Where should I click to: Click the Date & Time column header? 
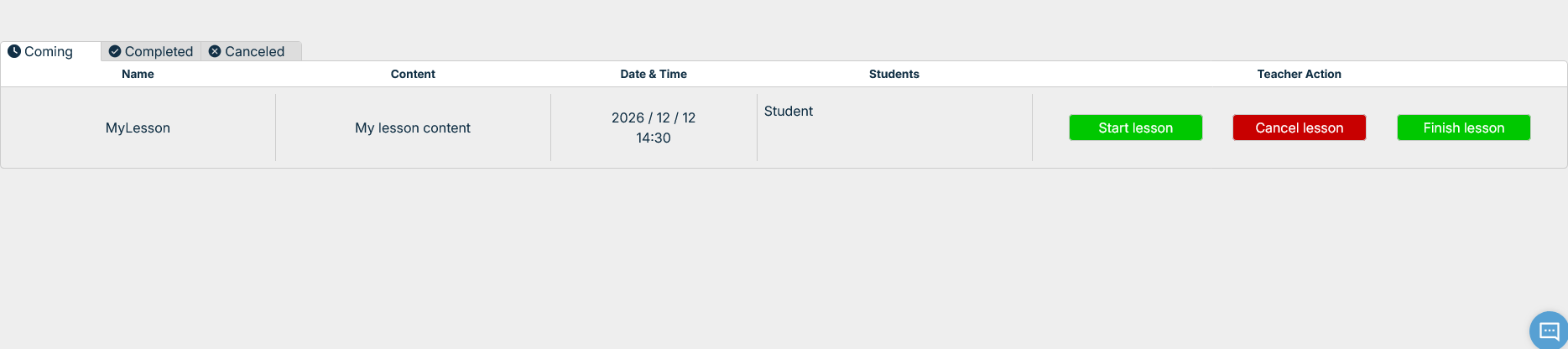(x=654, y=74)
